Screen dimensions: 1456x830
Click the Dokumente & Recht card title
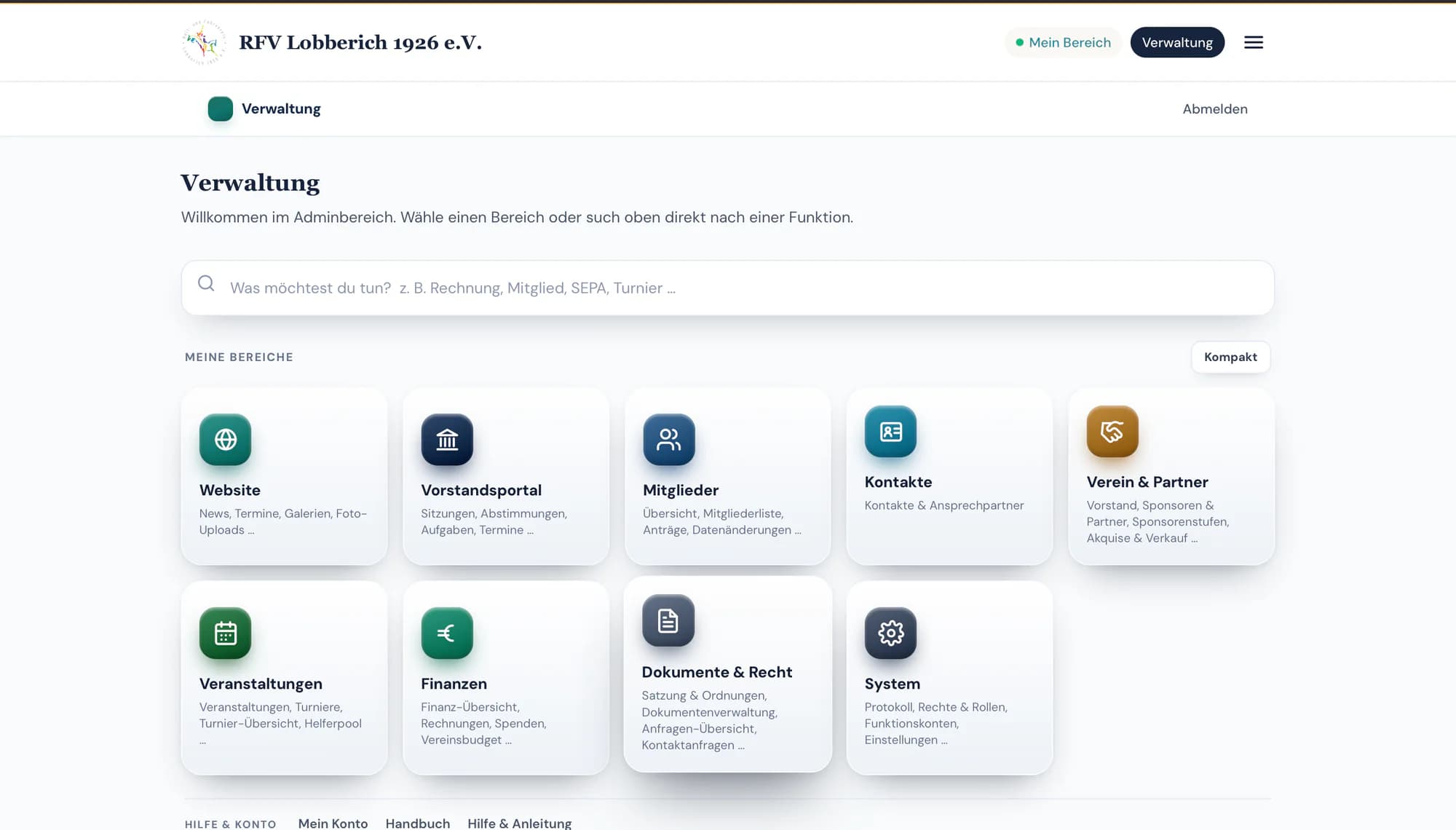click(717, 672)
